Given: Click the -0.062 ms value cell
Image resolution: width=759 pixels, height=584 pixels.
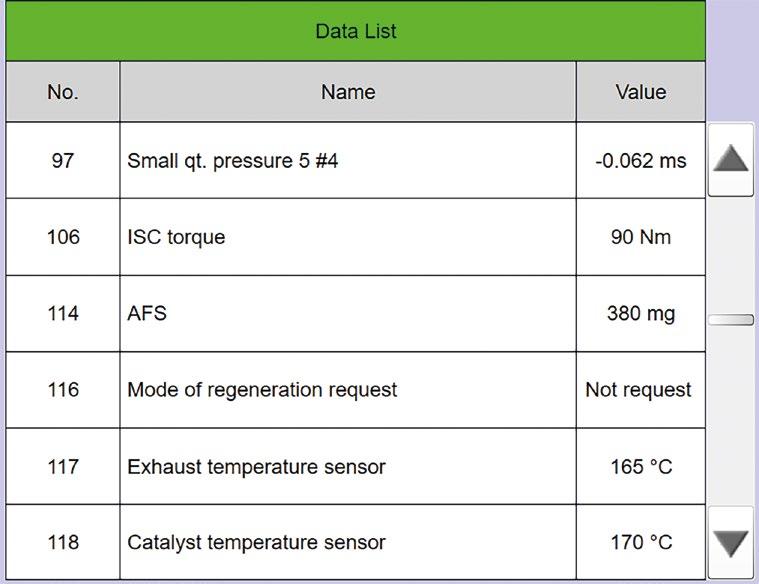Looking at the screenshot, I should [640, 160].
